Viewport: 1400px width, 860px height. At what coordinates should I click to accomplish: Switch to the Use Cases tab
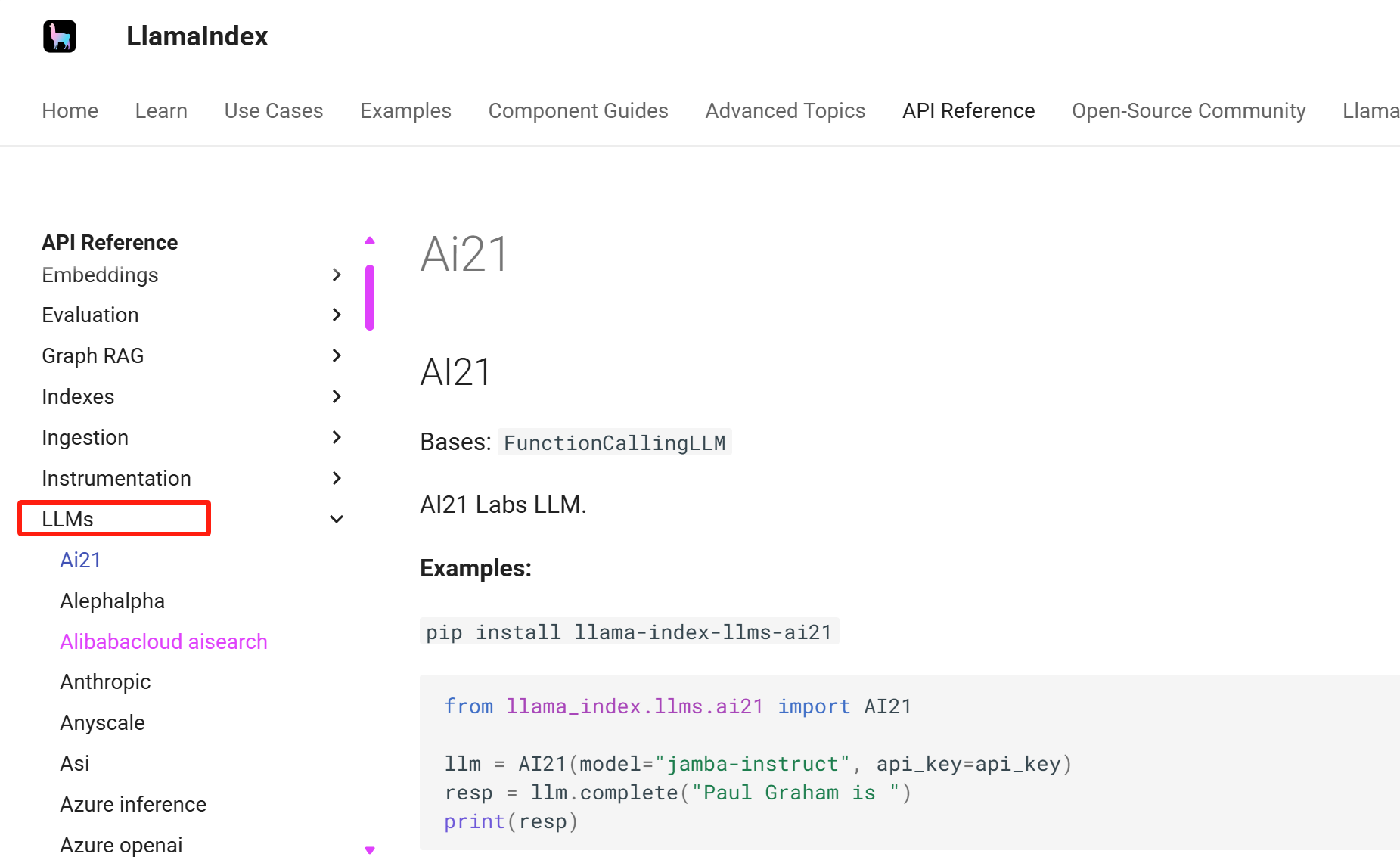point(274,110)
